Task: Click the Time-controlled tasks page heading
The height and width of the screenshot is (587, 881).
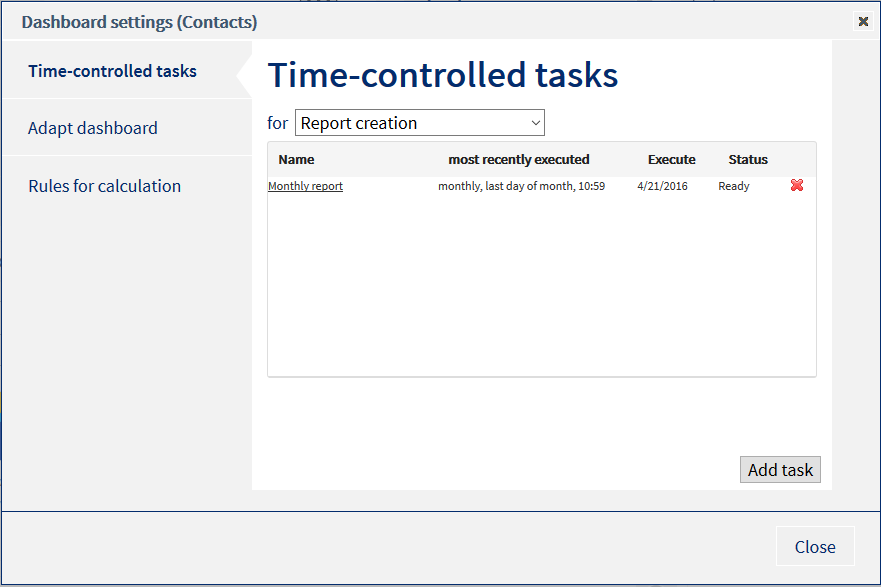Action: (443, 75)
